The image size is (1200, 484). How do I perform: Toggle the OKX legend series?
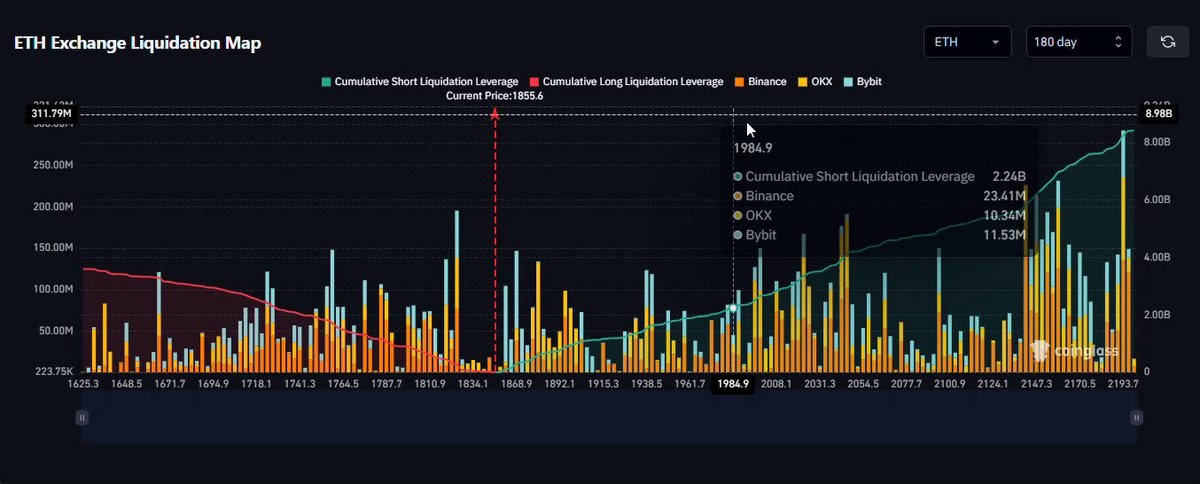[x=815, y=81]
